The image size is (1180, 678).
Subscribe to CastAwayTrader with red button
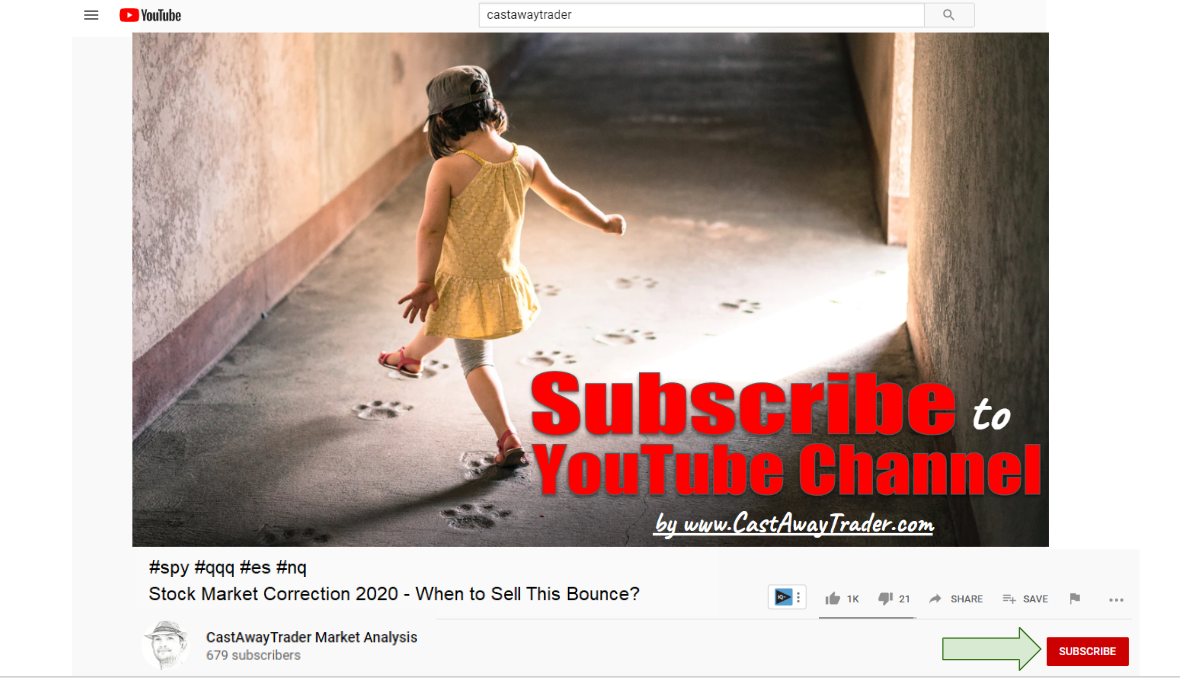click(x=1087, y=651)
